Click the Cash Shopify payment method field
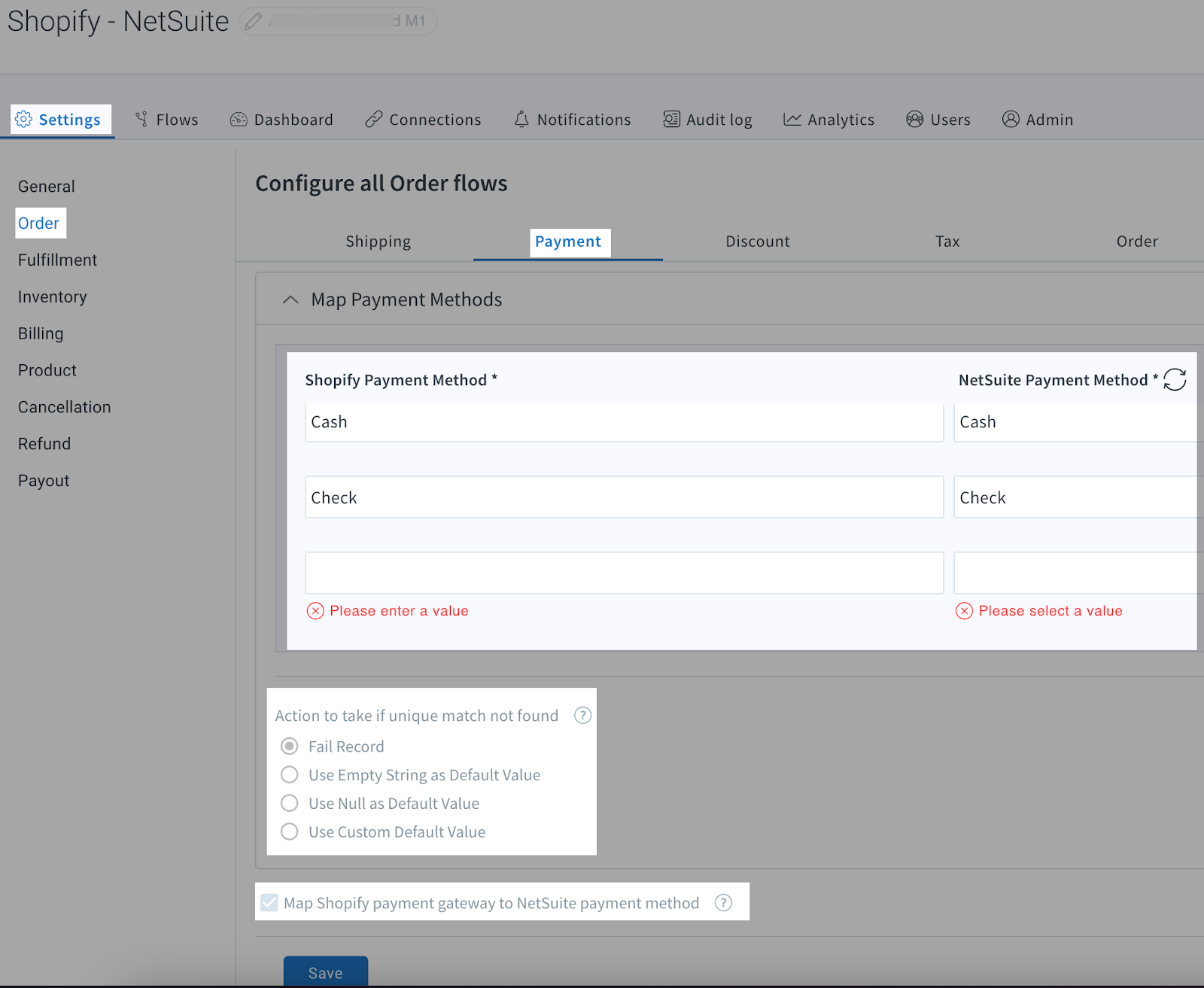The width and height of the screenshot is (1204, 988). click(624, 422)
